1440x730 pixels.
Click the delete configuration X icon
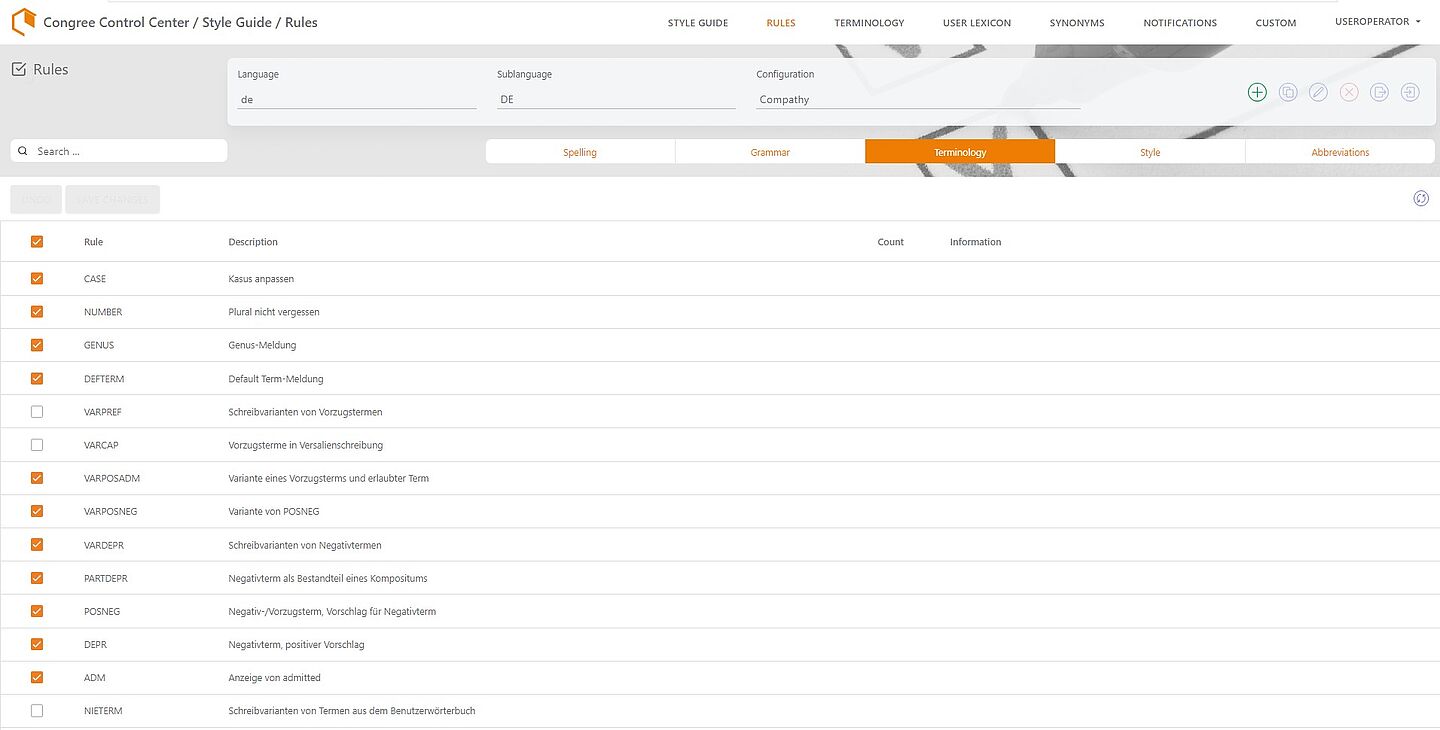coord(1349,92)
